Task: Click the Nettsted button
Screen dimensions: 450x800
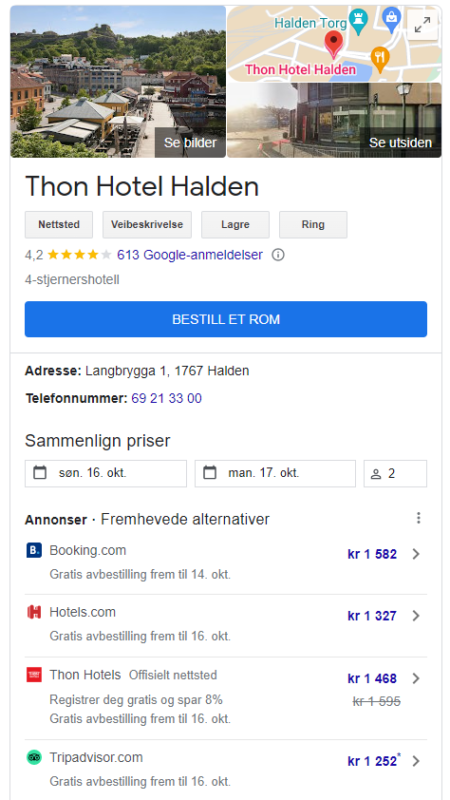Action: 59,224
